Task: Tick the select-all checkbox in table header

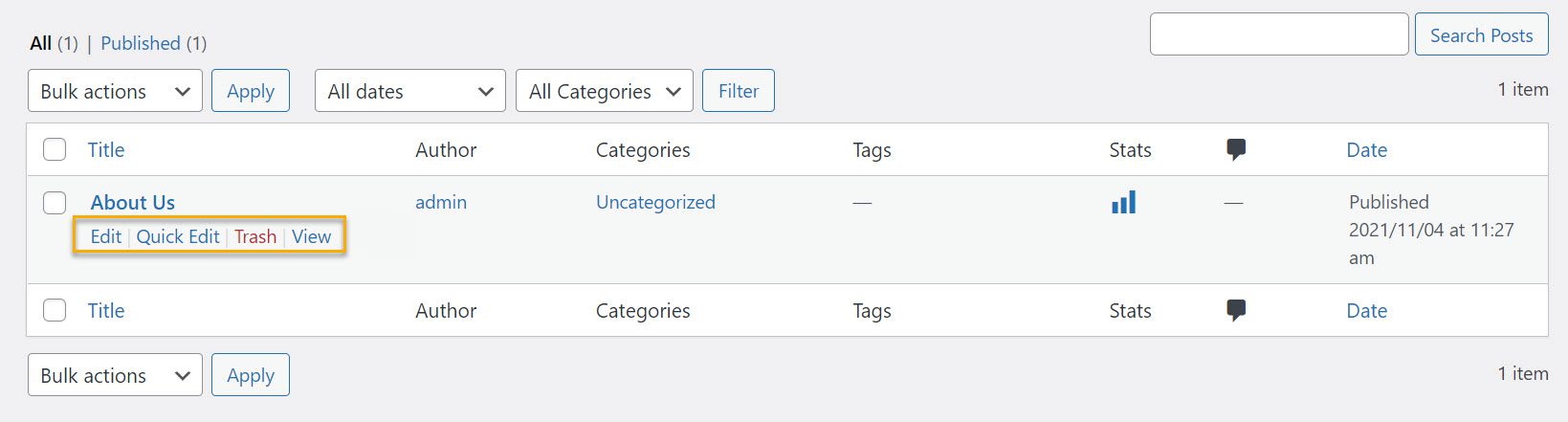Action: 55,149
